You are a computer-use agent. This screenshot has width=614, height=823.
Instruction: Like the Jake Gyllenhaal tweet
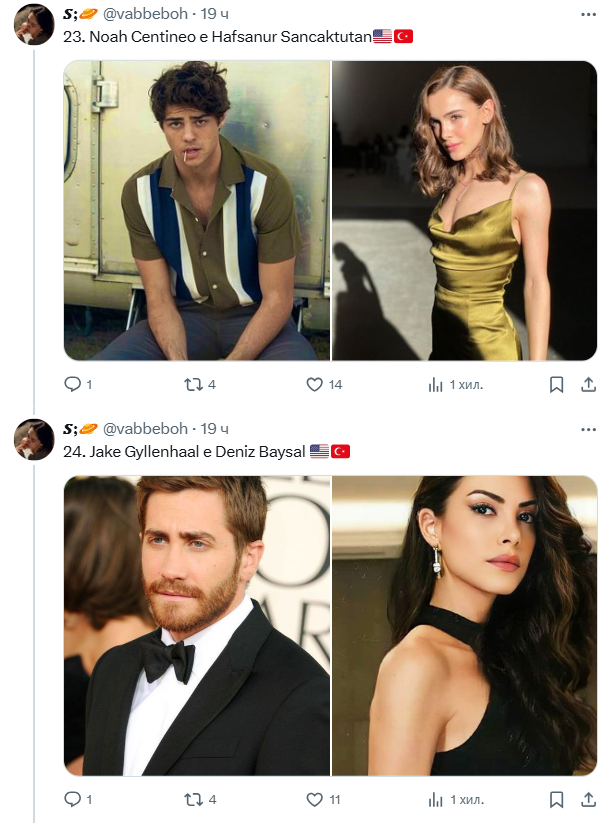[314, 799]
